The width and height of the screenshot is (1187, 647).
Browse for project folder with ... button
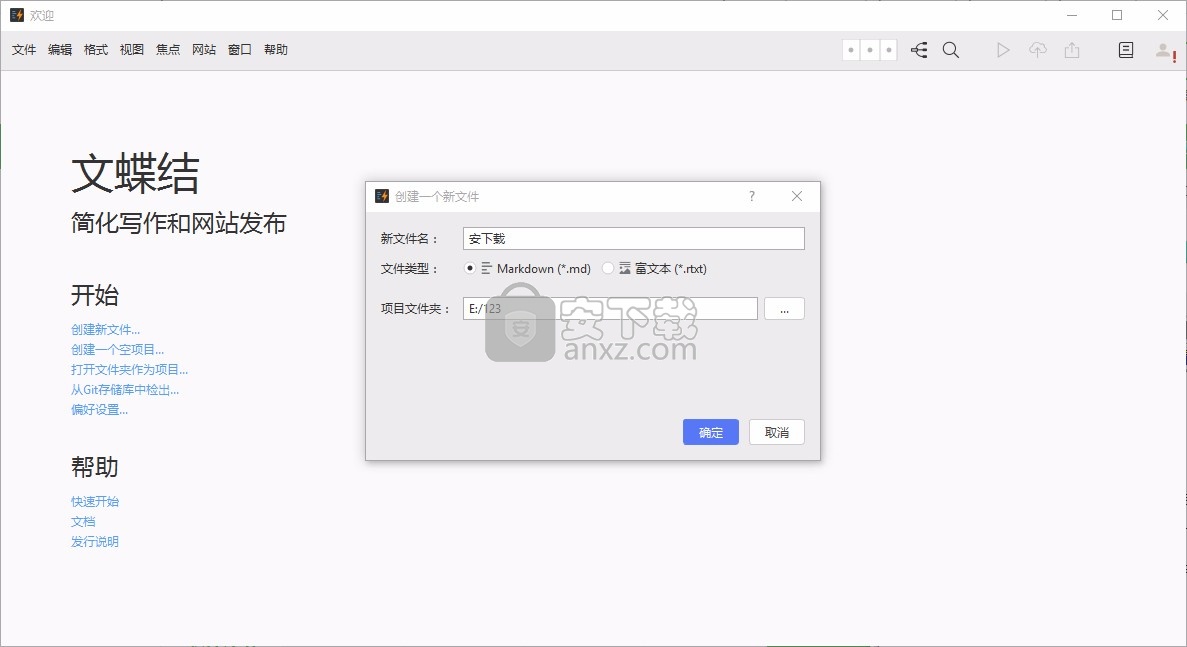[784, 309]
